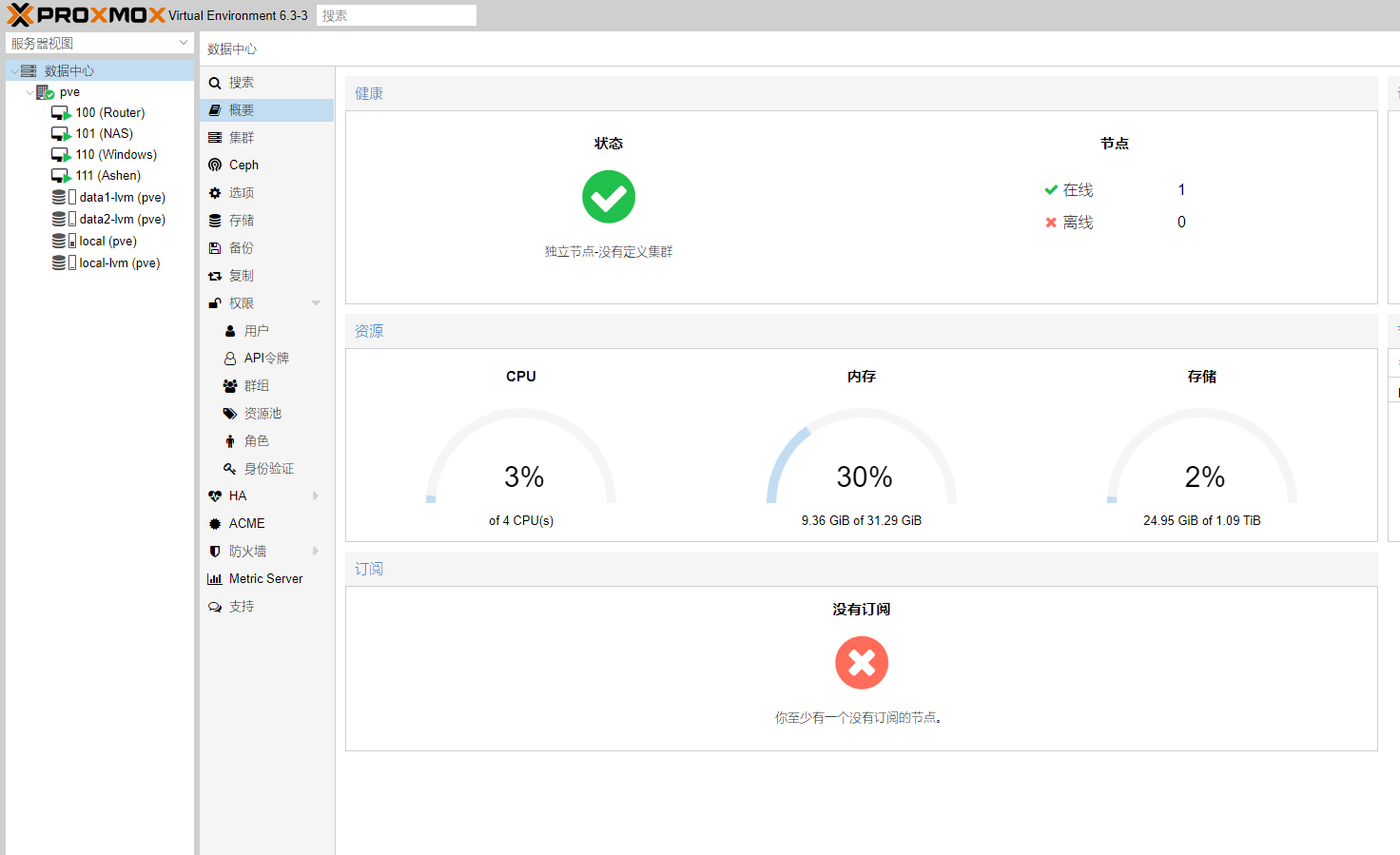
Task: Click the Virtual Environment 6.3-3 version text
Action: pyautogui.click(x=239, y=16)
